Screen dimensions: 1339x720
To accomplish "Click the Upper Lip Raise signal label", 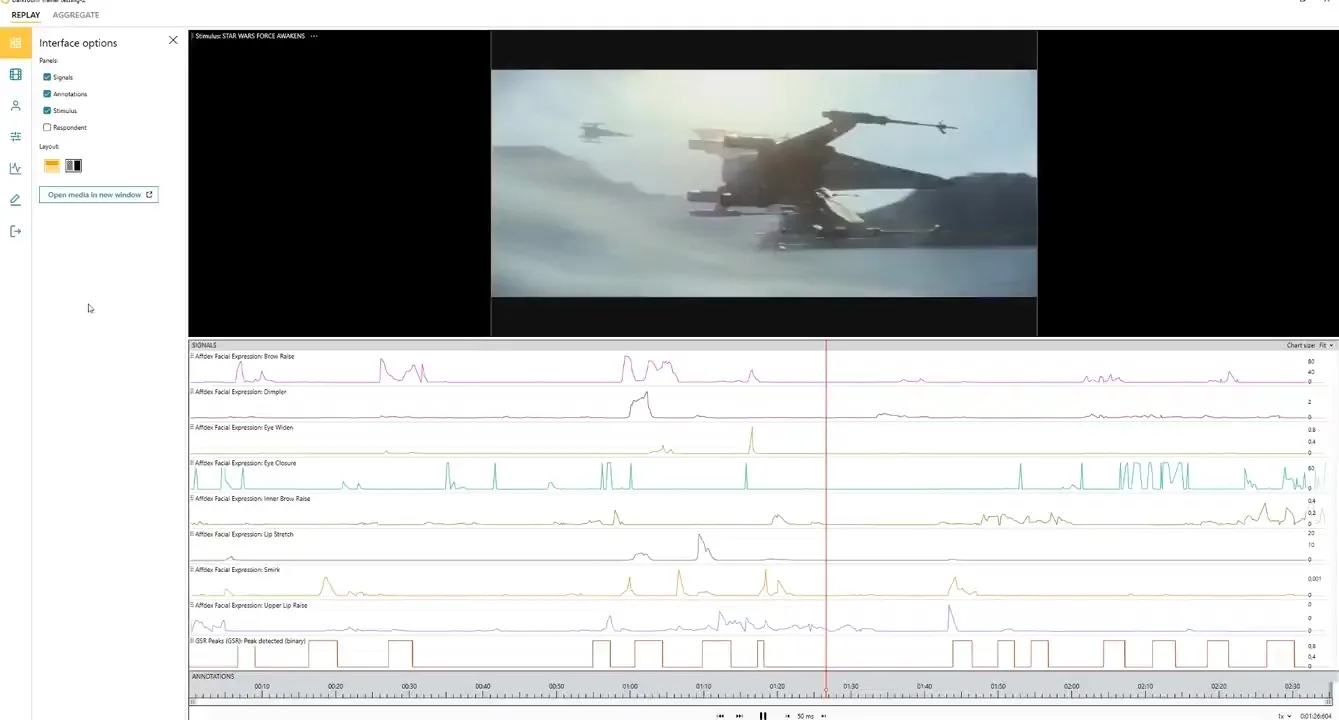I will (252, 605).
